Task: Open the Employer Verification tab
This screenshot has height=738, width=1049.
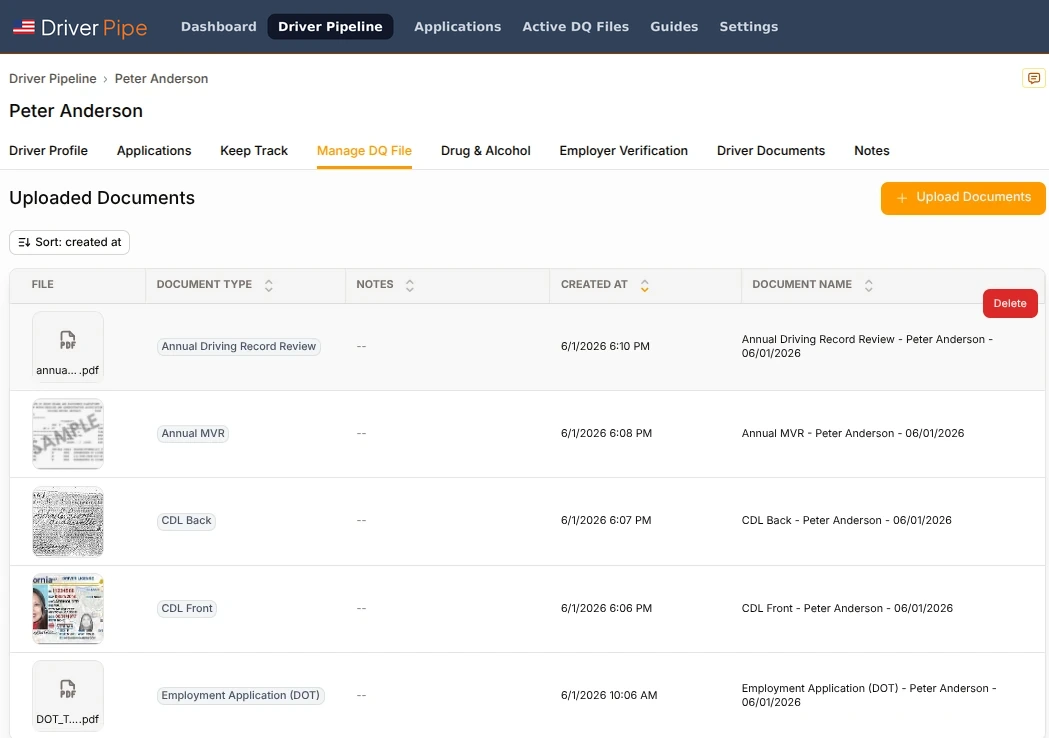Action: coord(624,151)
